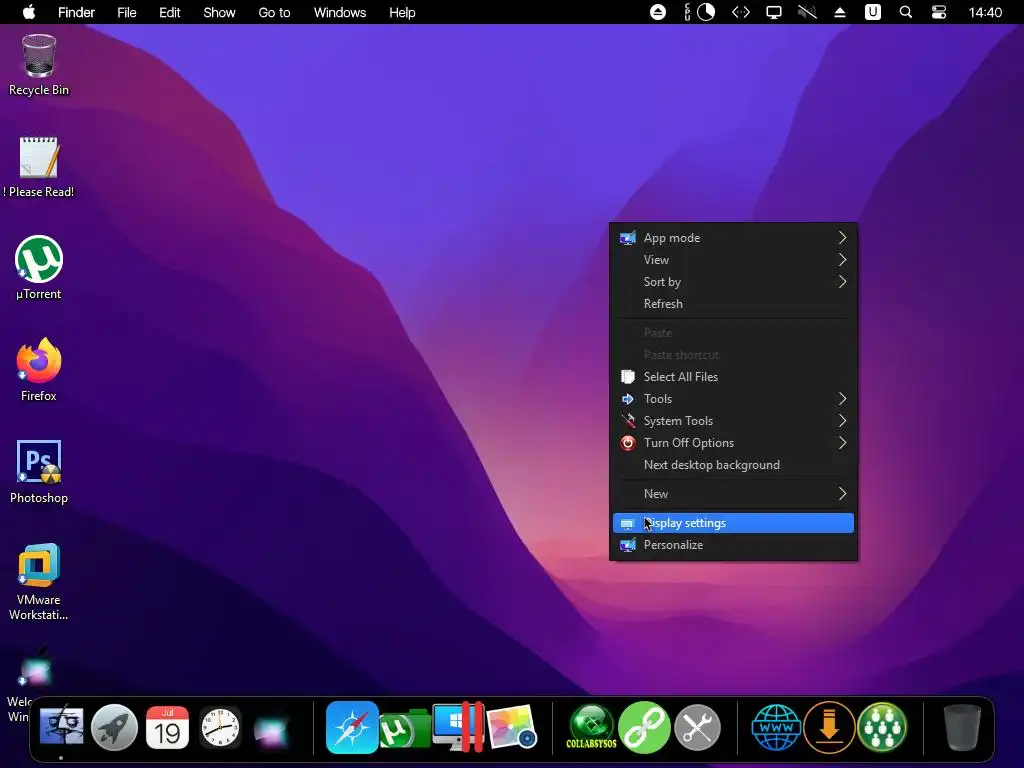Expand the System Tools submenu
1024x768 pixels.
coord(733,421)
